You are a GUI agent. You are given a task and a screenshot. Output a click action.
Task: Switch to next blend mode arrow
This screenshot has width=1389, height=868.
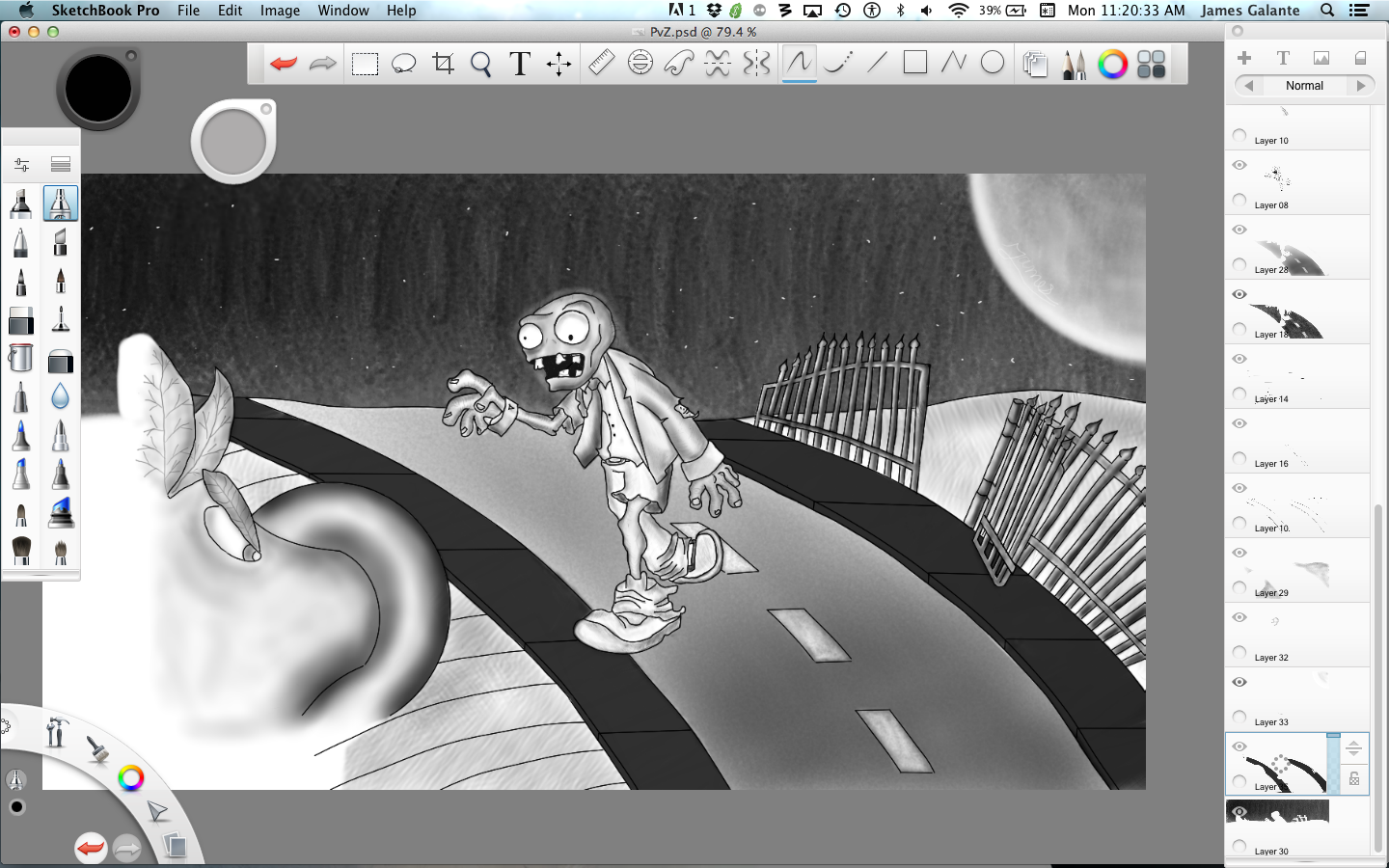(x=1361, y=86)
